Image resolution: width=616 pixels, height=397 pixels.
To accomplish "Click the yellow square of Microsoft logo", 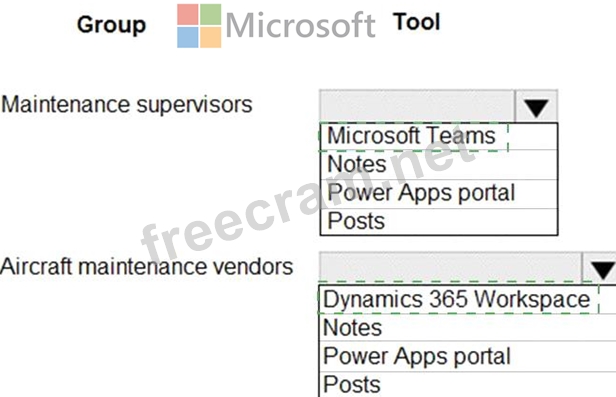I will point(211,37).
